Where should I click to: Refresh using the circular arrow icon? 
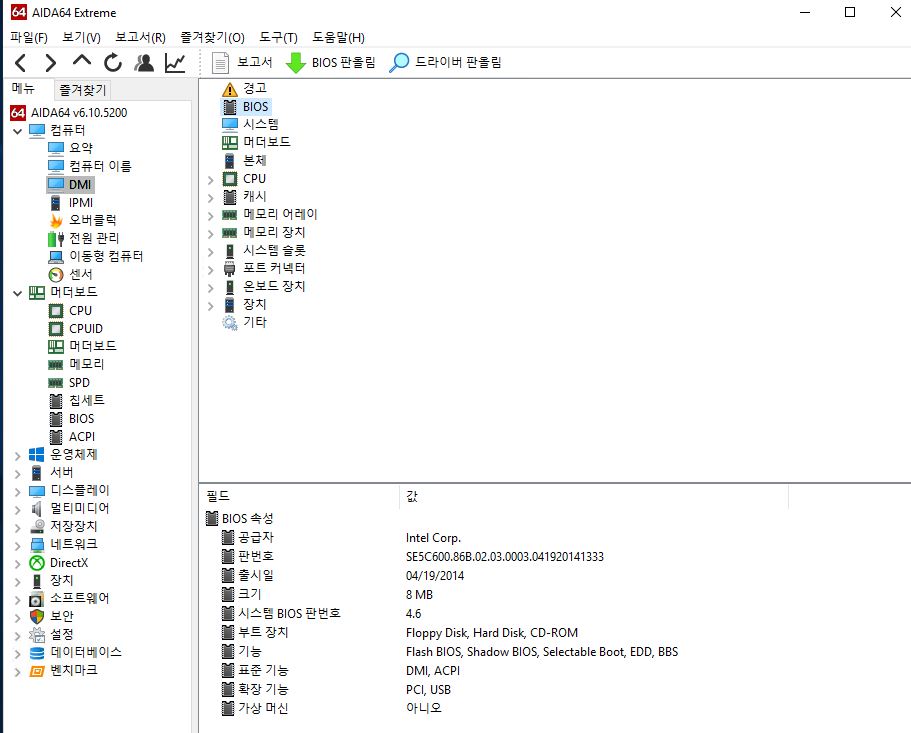113,62
